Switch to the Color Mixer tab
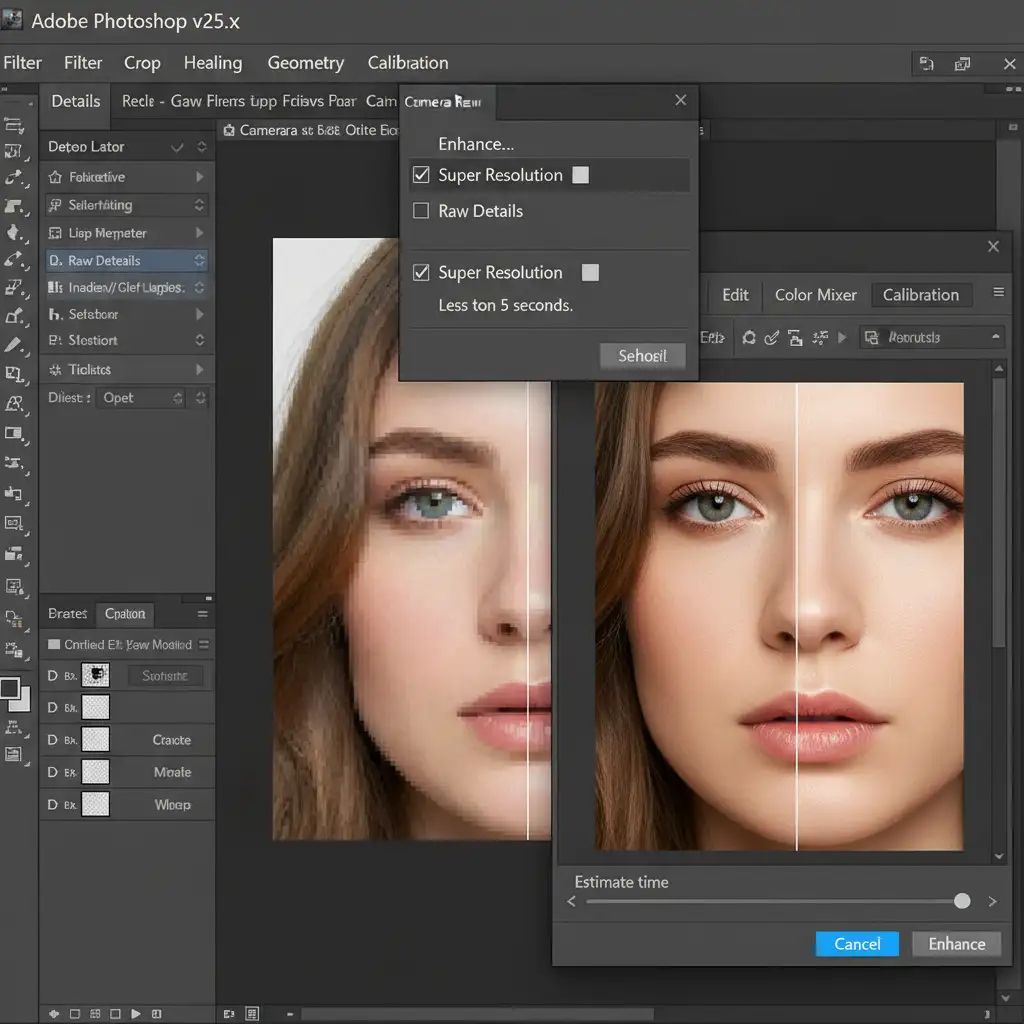 (x=815, y=295)
